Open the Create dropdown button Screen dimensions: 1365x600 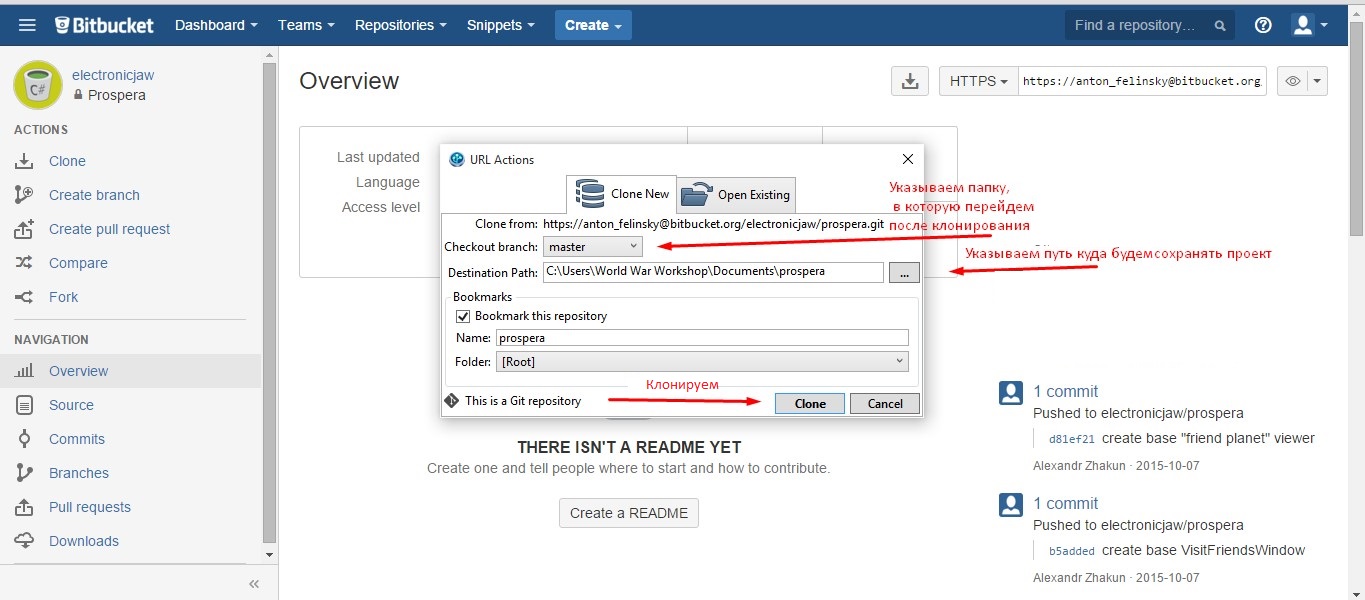[x=593, y=25]
